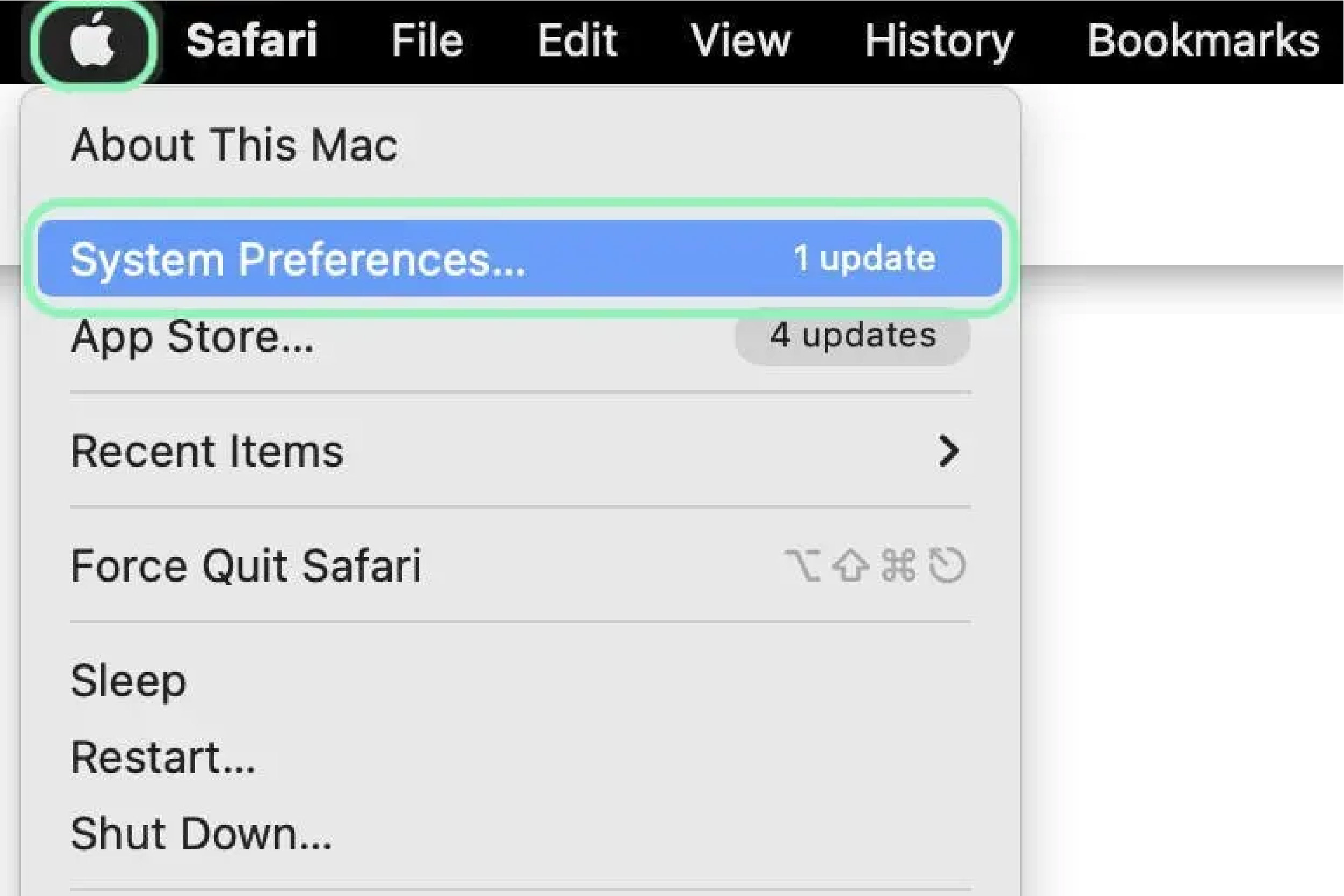This screenshot has width=1344, height=896.
Task: Open the Safari application menu
Action: point(251,41)
